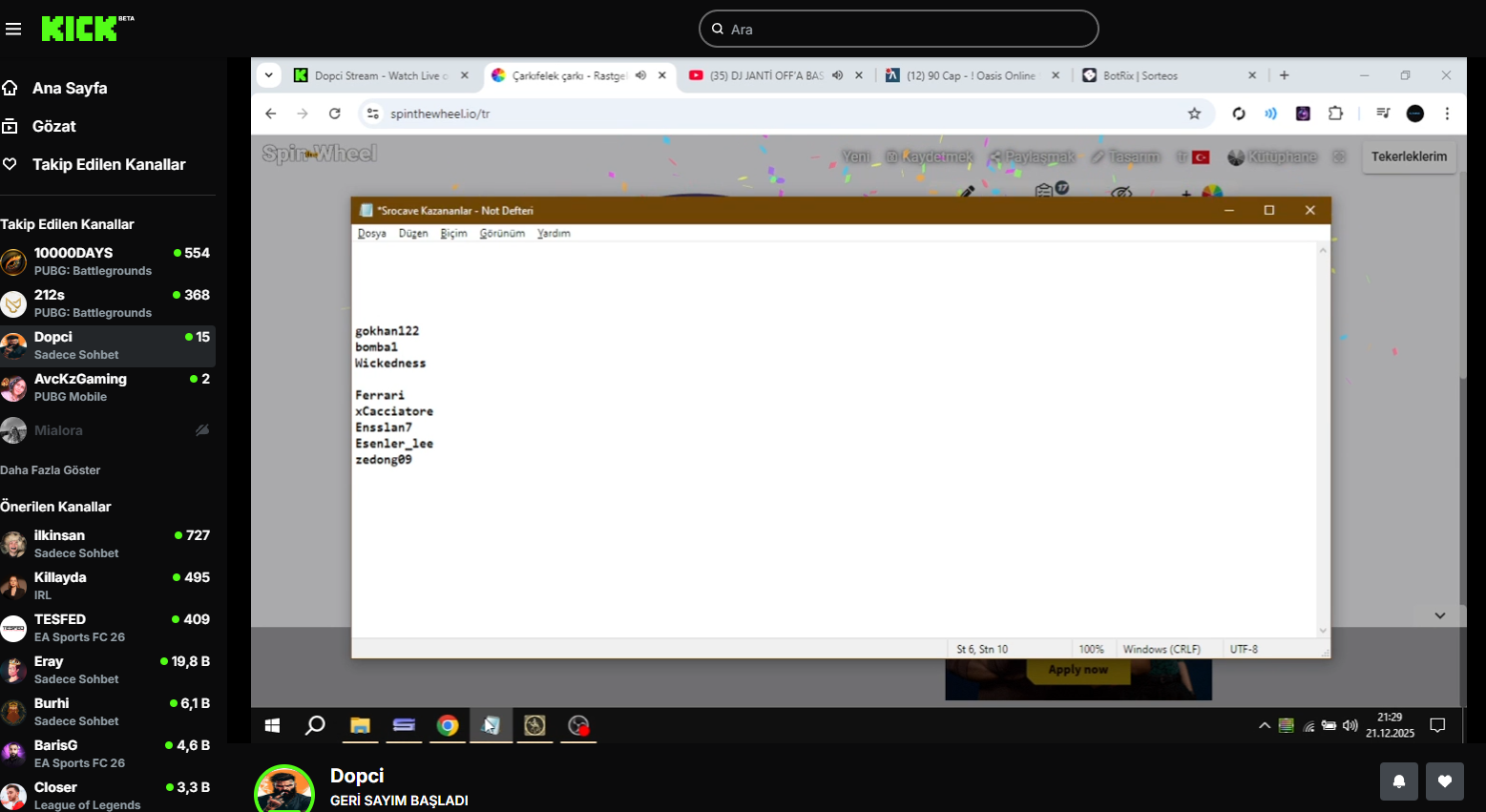Open Windows Start menu
Screen dimensions: 1486x812
(272, 726)
